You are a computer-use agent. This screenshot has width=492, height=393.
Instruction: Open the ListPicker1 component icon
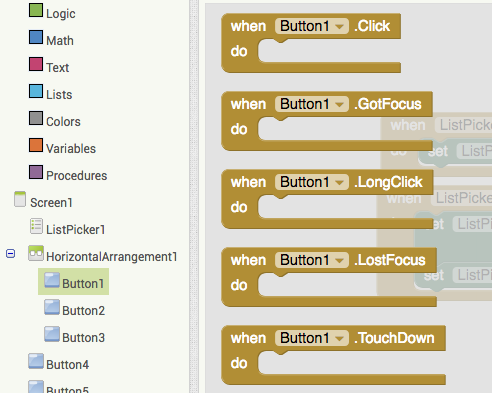(x=36, y=226)
